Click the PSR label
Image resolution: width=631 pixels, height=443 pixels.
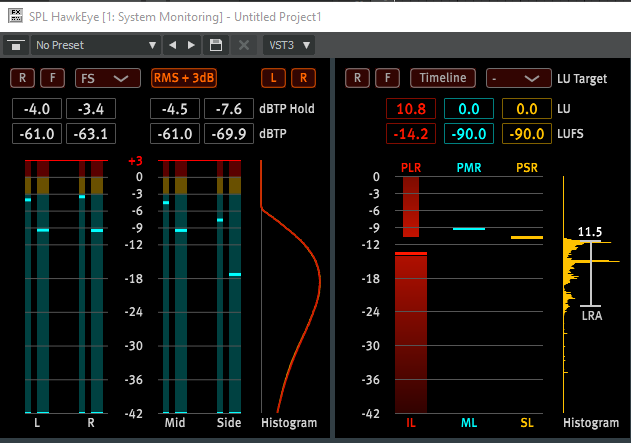pos(527,168)
